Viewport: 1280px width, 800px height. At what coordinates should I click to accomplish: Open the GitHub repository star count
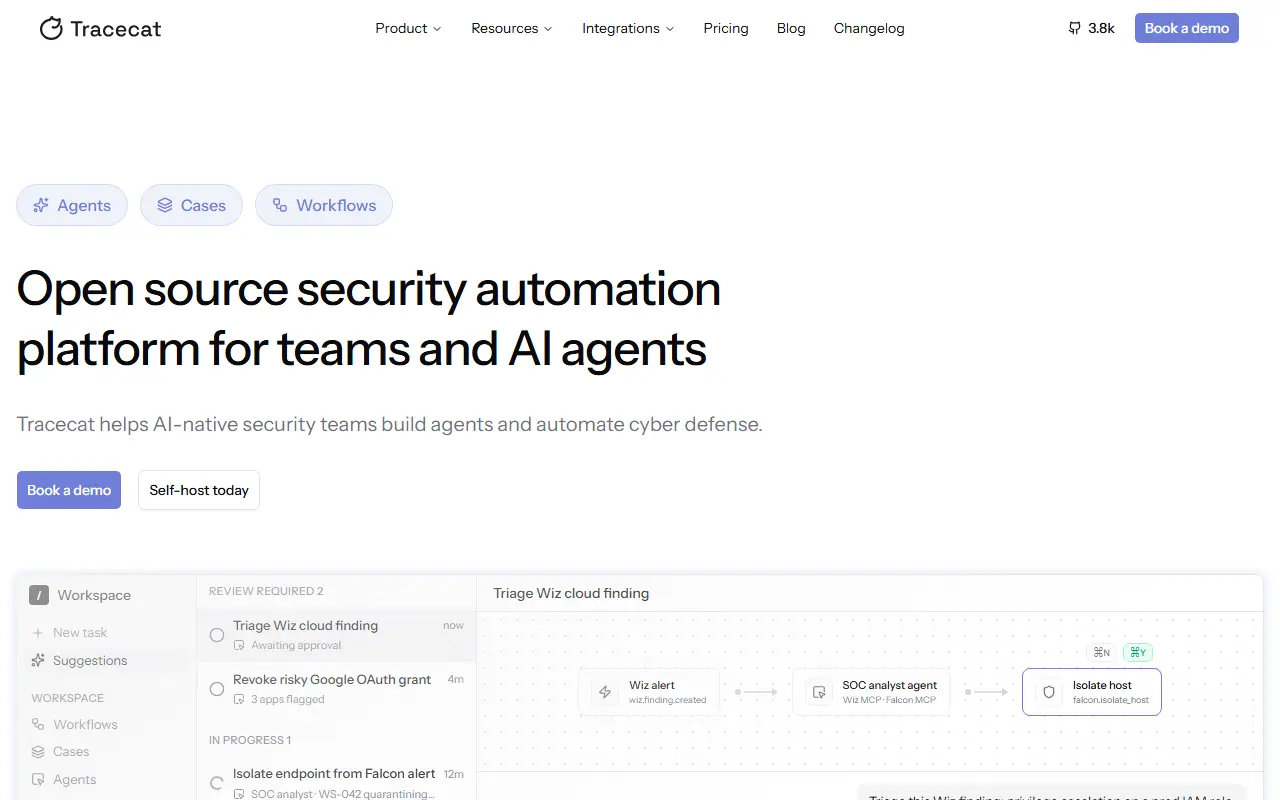pyautogui.click(x=1091, y=28)
